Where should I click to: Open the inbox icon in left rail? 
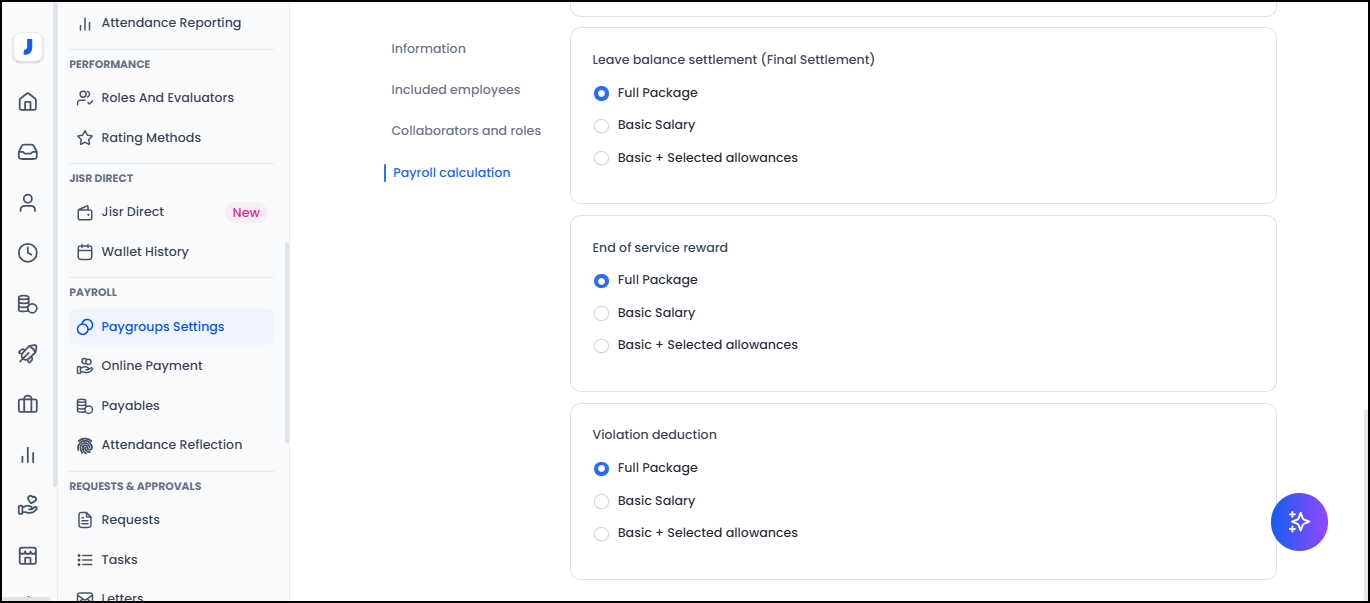tap(28, 152)
